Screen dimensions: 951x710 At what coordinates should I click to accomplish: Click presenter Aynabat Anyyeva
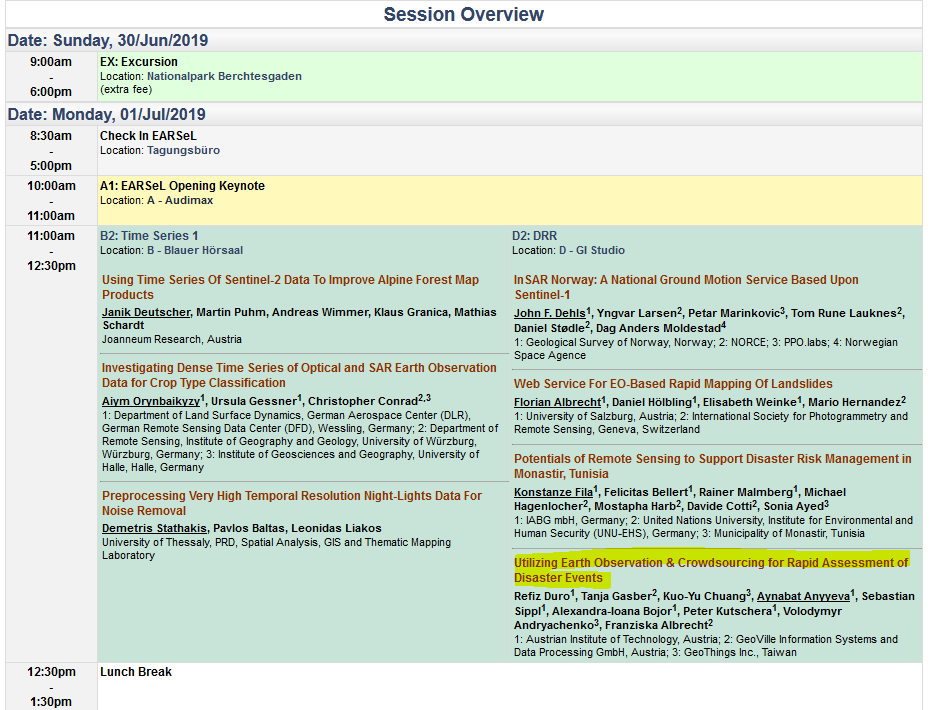pos(803,597)
